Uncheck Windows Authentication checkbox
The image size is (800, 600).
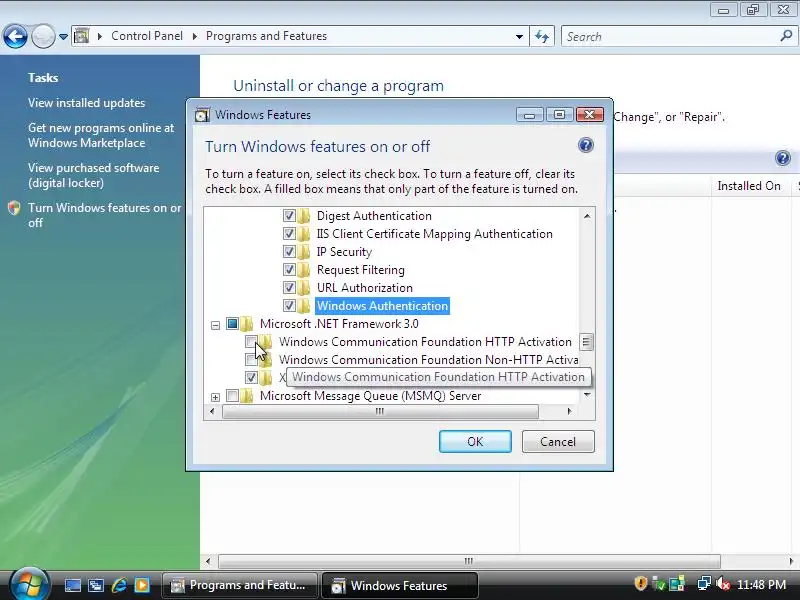point(289,306)
